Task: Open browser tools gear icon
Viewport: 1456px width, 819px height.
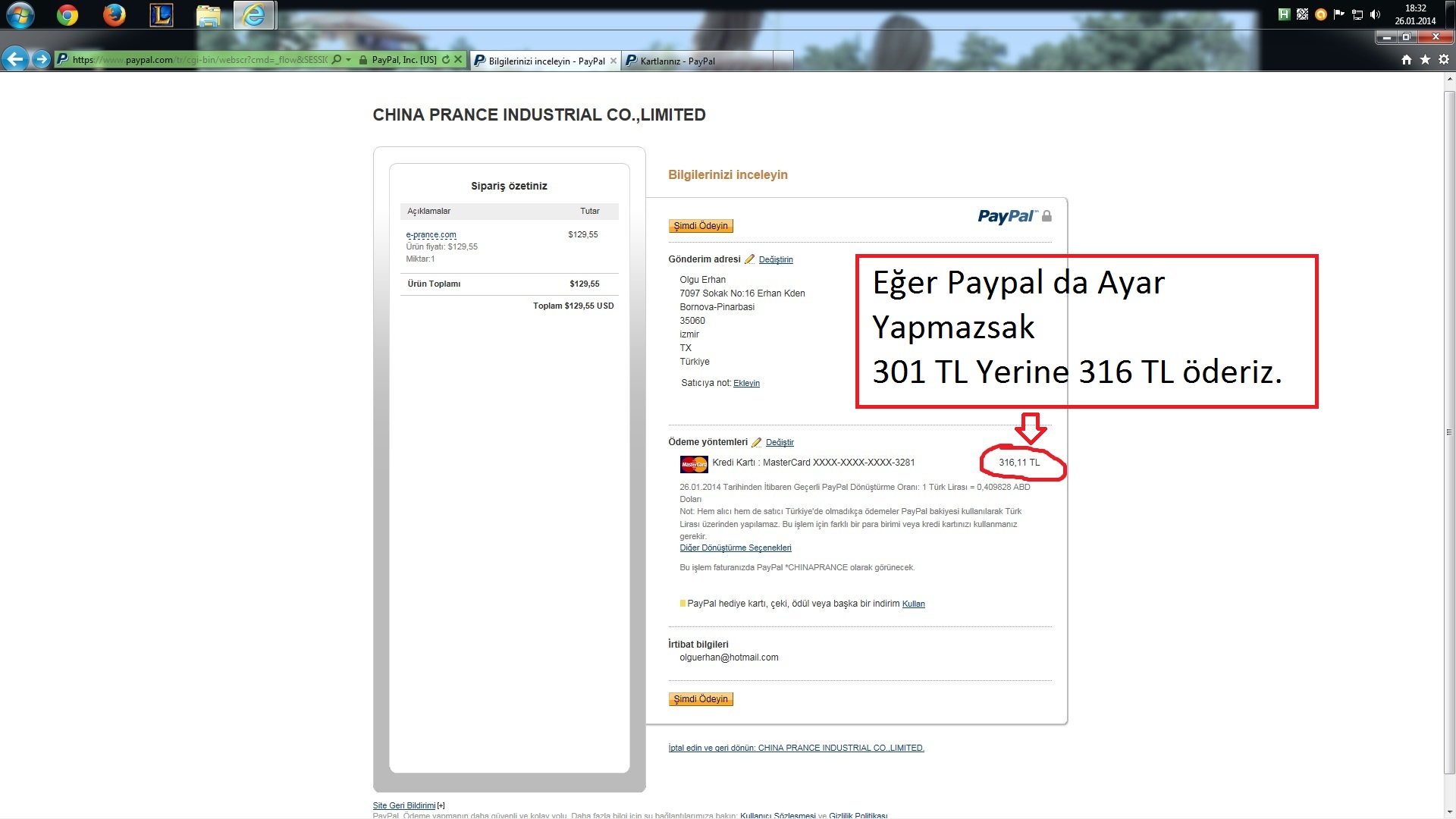Action: click(1444, 60)
